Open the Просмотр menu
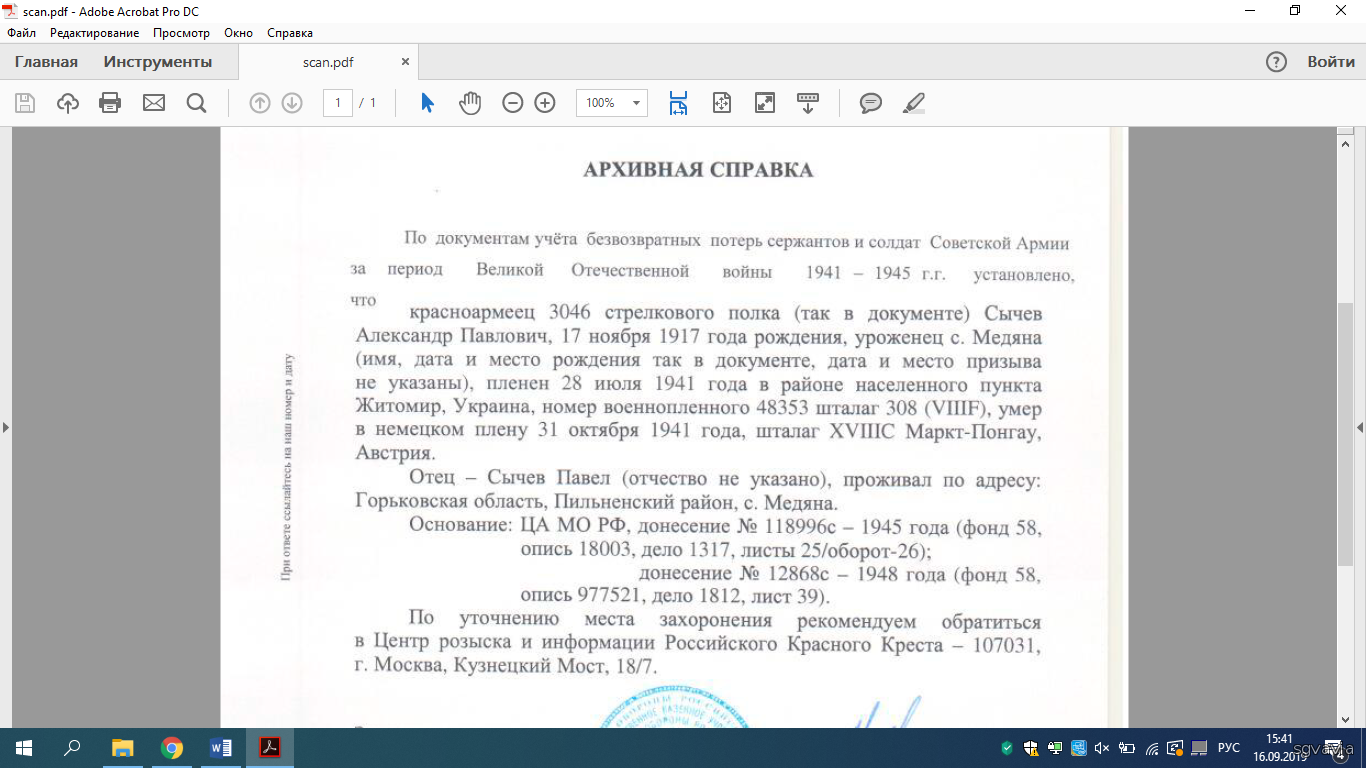 coord(182,33)
